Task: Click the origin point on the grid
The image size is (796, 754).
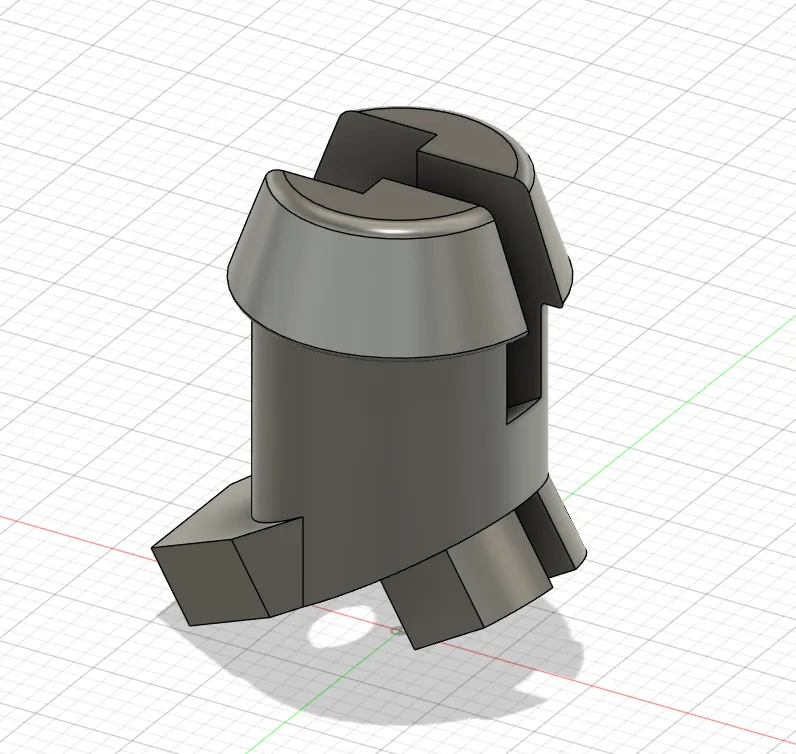Action: [395, 632]
